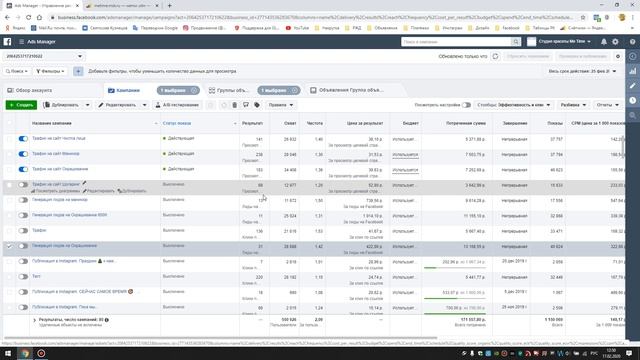Click the Facebook logo icon

7,42
